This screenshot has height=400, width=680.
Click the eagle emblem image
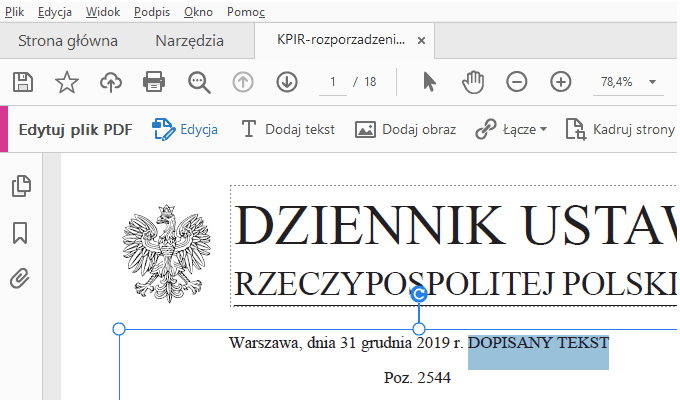coord(167,253)
